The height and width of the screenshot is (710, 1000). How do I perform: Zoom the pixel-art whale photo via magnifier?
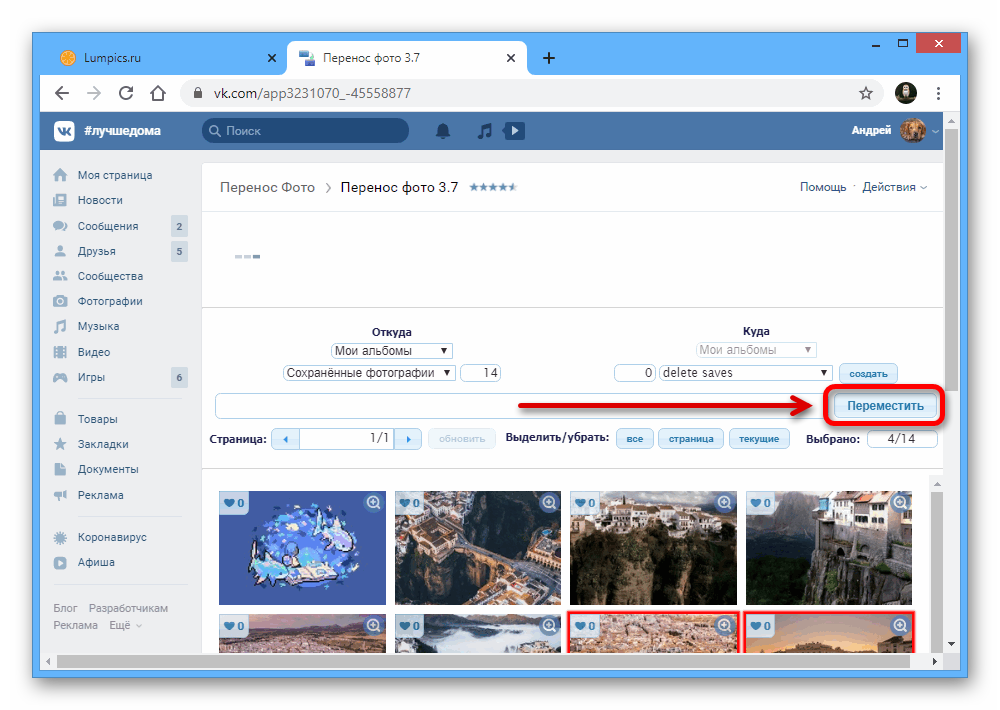[x=373, y=503]
